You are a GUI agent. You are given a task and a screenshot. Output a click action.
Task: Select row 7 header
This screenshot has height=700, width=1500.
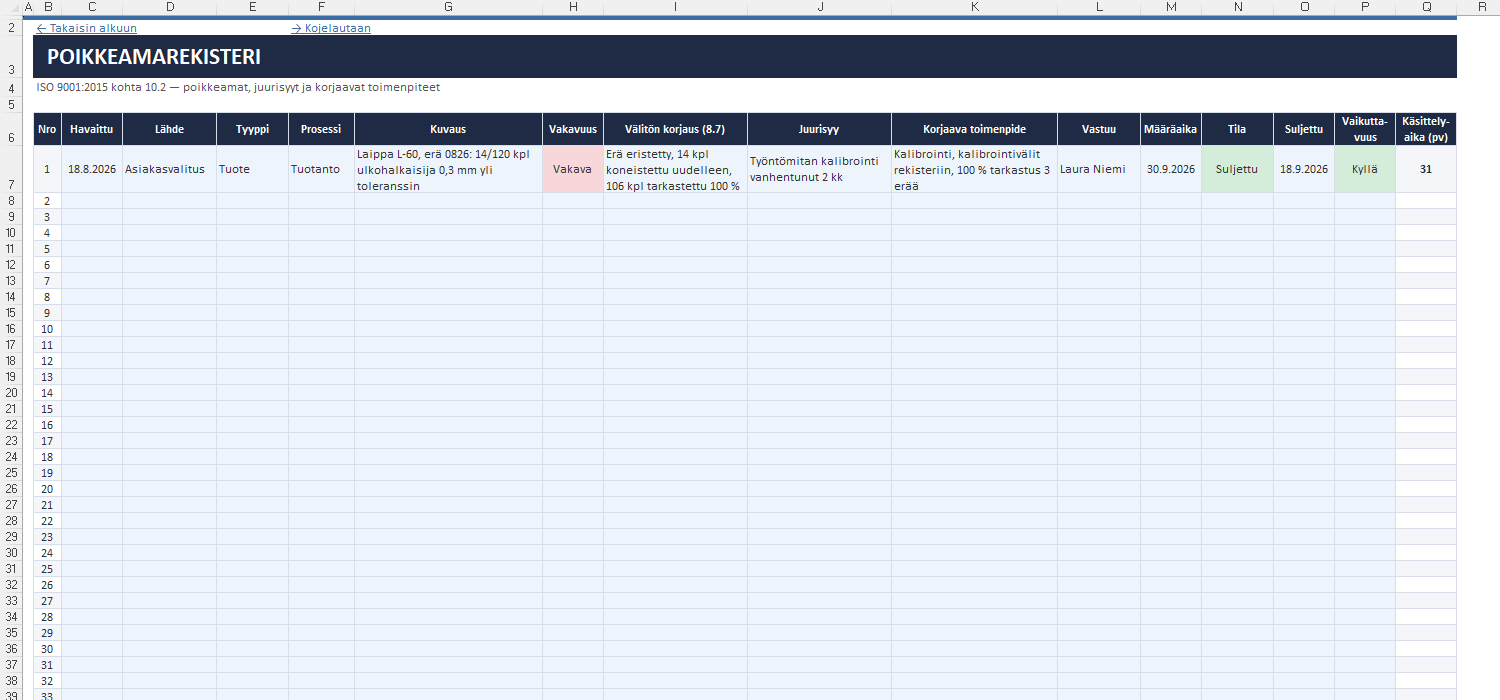(9, 169)
